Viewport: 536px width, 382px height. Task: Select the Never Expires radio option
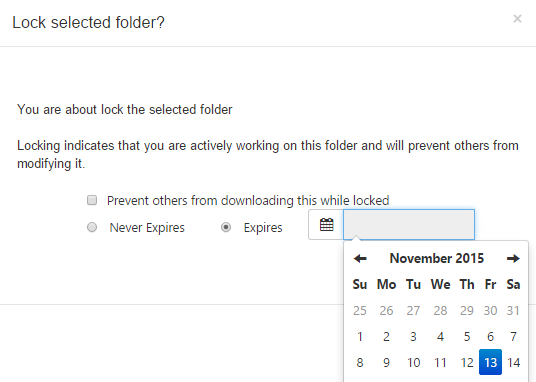pyautogui.click(x=92, y=227)
